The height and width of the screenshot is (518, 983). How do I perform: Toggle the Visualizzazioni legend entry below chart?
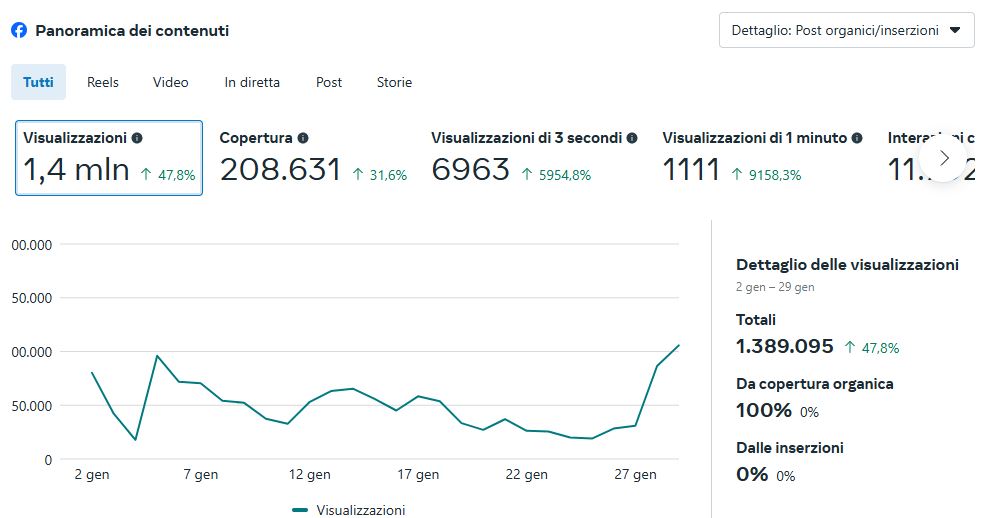pyautogui.click(x=349, y=510)
